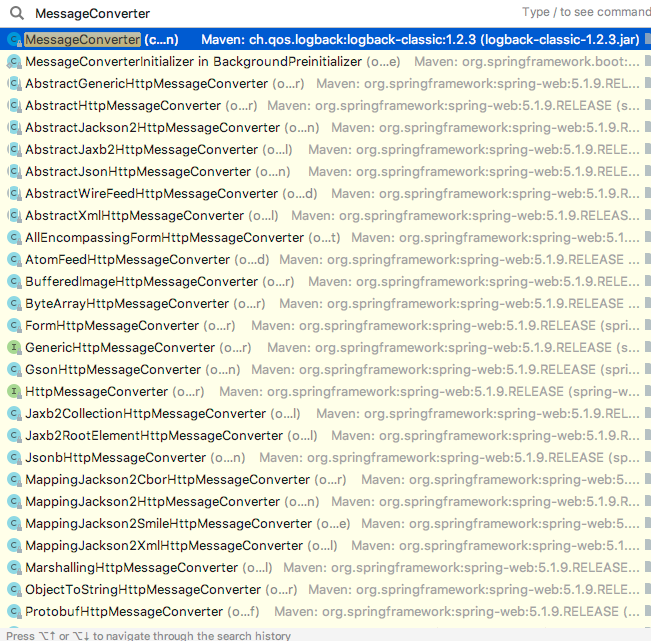Open FormHttpMessageConverter result
The width and height of the screenshot is (651, 641).
326,325
